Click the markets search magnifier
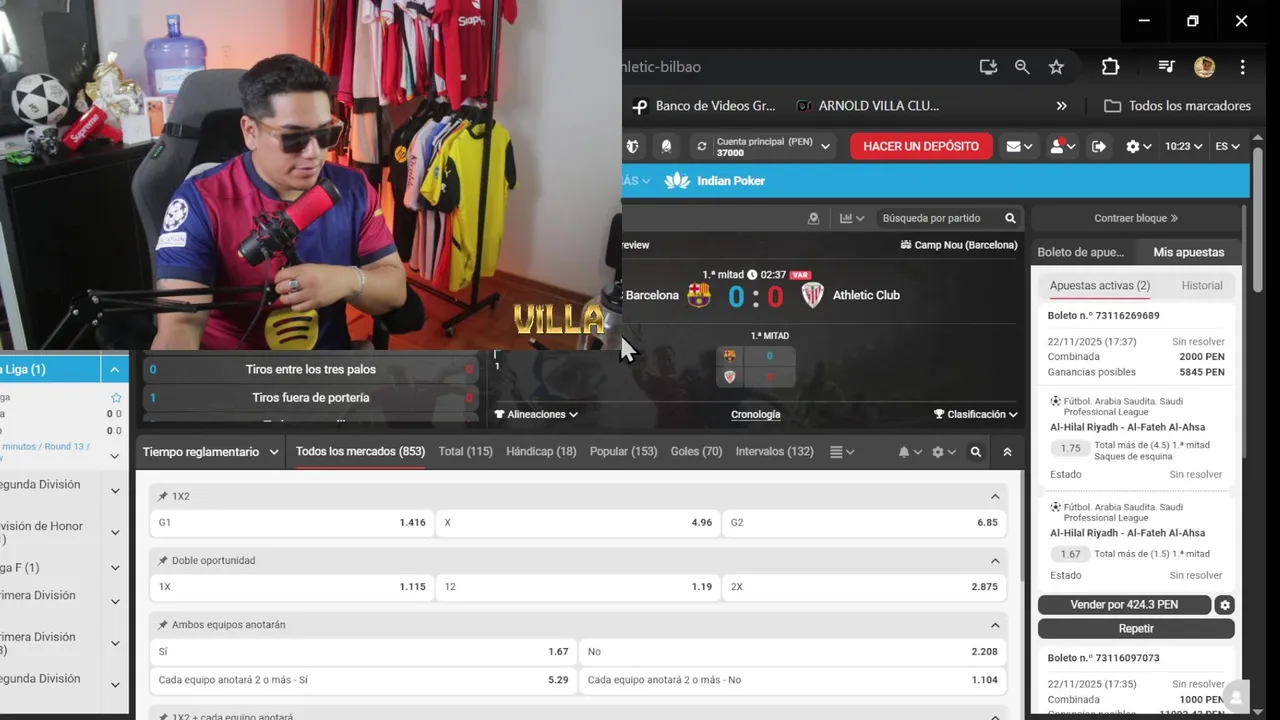Viewport: 1280px width, 720px height. [976, 452]
